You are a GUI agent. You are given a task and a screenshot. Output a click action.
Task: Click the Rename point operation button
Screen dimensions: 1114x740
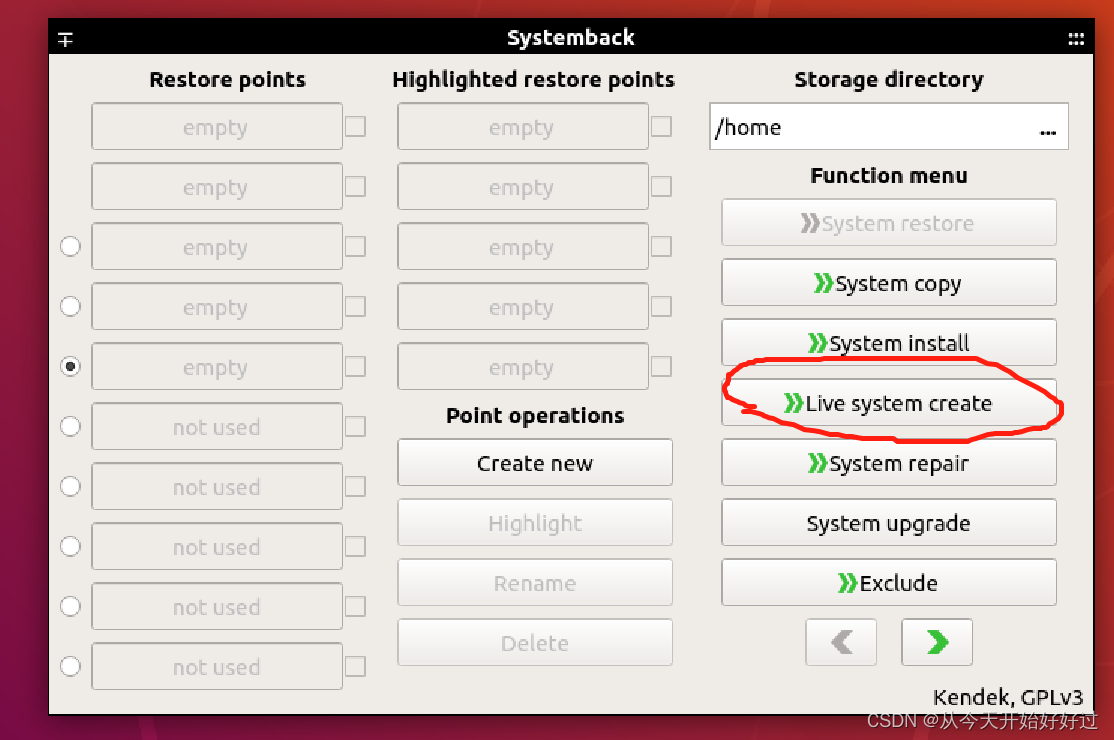535,582
